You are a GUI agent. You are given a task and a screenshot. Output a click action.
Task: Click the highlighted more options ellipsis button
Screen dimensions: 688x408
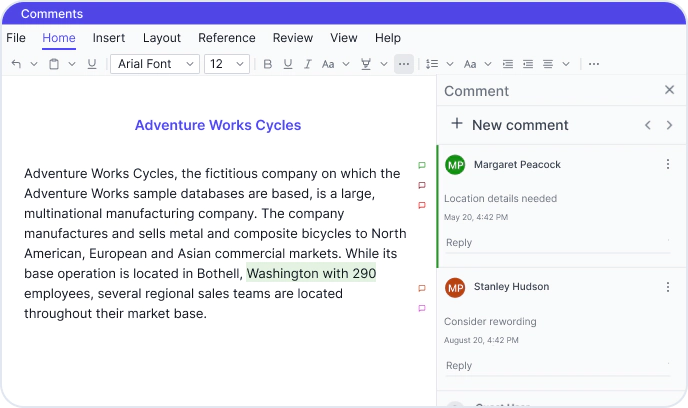tap(404, 64)
